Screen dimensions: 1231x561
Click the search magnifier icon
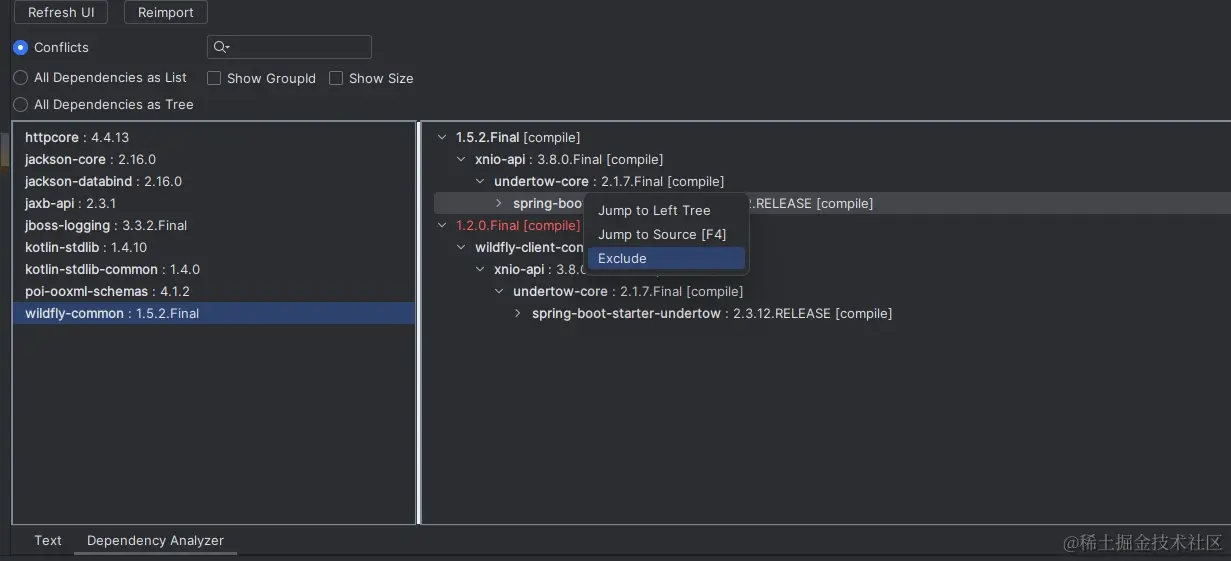221,47
